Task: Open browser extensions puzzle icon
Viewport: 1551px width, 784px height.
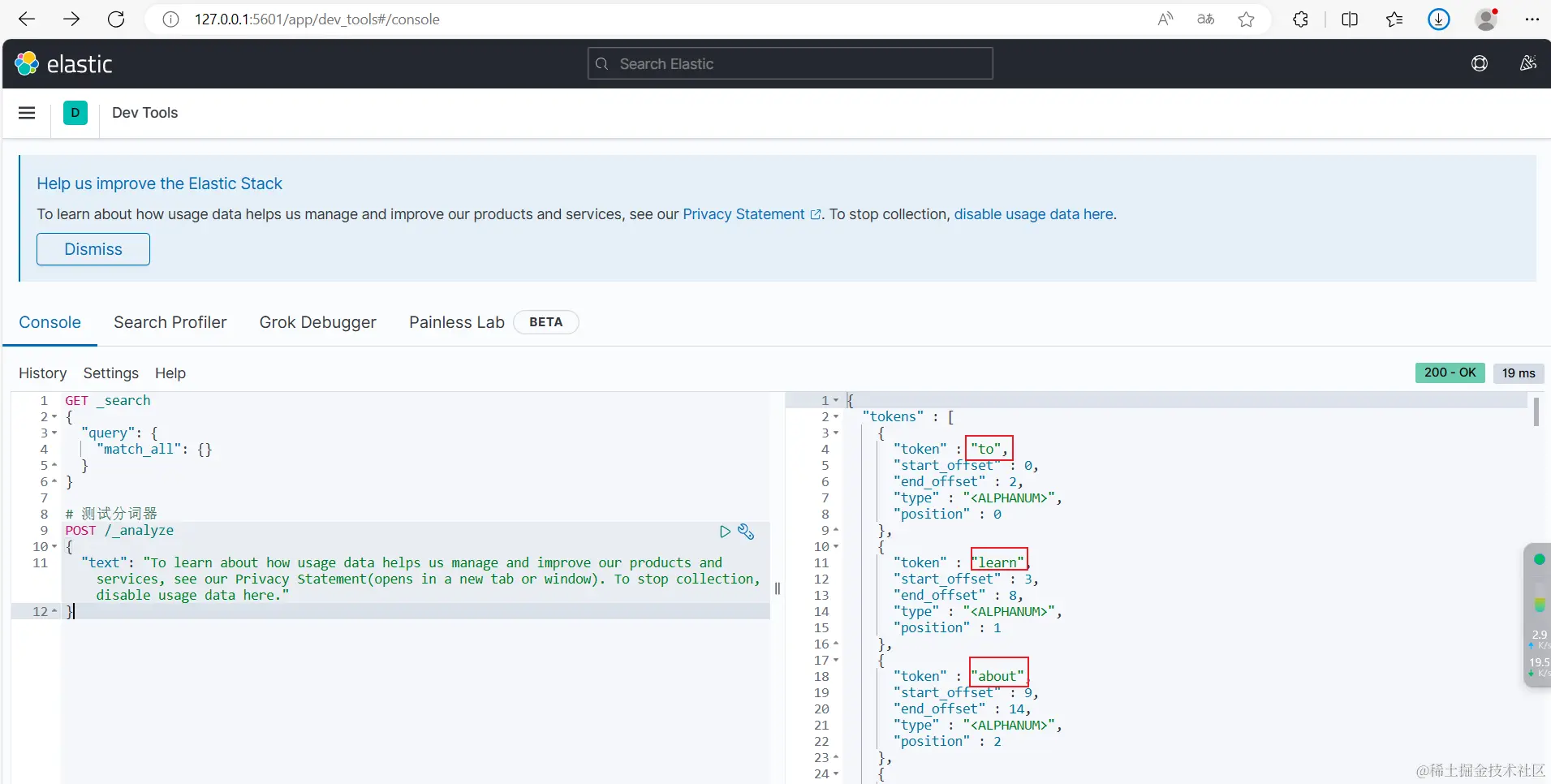Action: (1300, 19)
